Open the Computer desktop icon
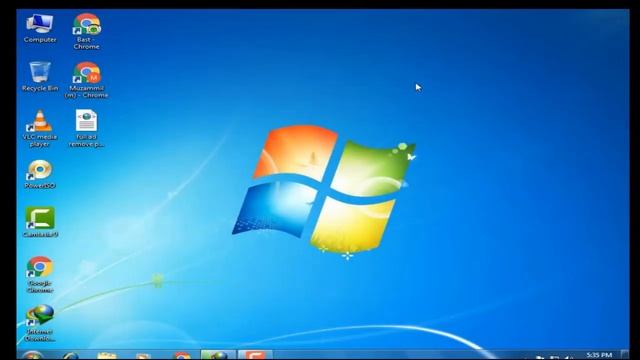Image resolution: width=640 pixels, height=360 pixels. [40, 29]
